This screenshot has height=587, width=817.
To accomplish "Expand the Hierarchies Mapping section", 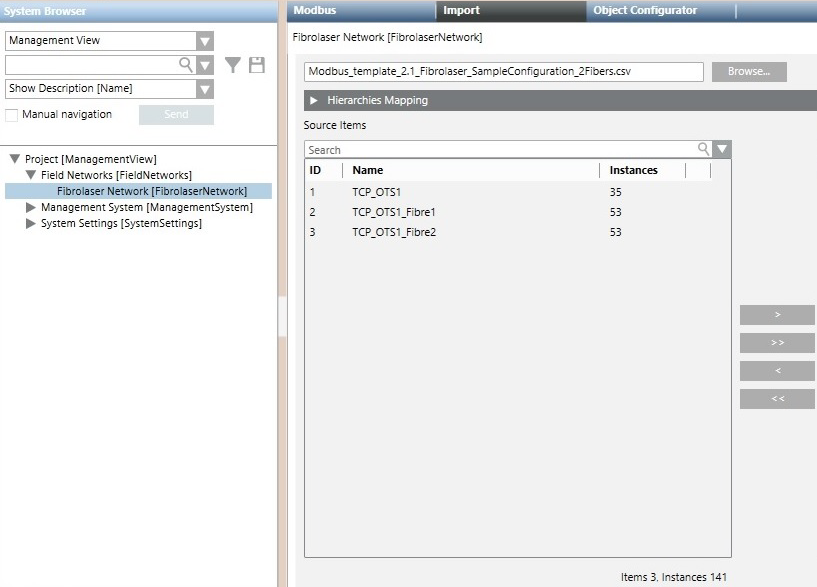I will tap(314, 101).
